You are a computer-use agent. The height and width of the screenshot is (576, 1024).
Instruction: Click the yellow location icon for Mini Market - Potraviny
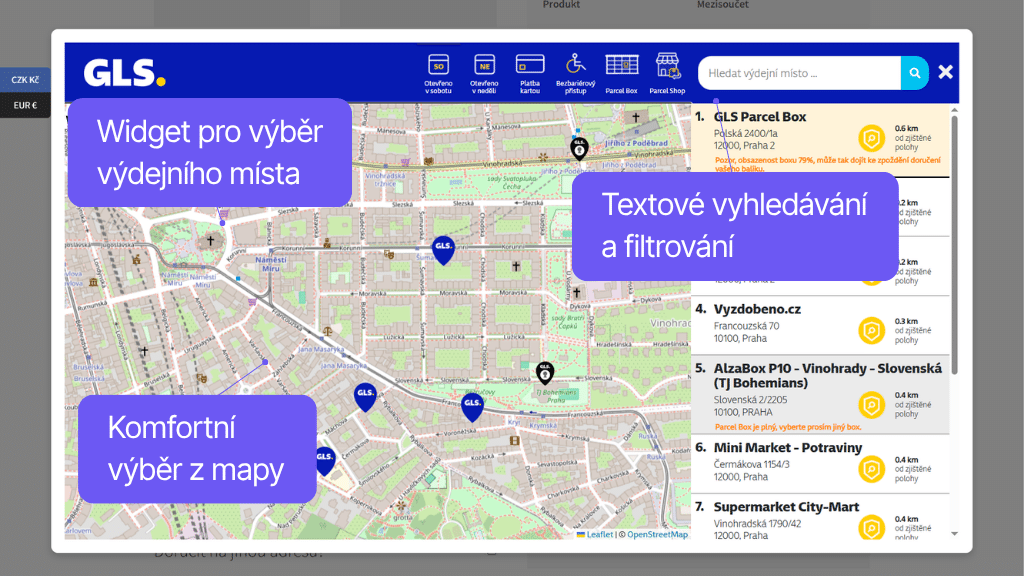tap(872, 468)
